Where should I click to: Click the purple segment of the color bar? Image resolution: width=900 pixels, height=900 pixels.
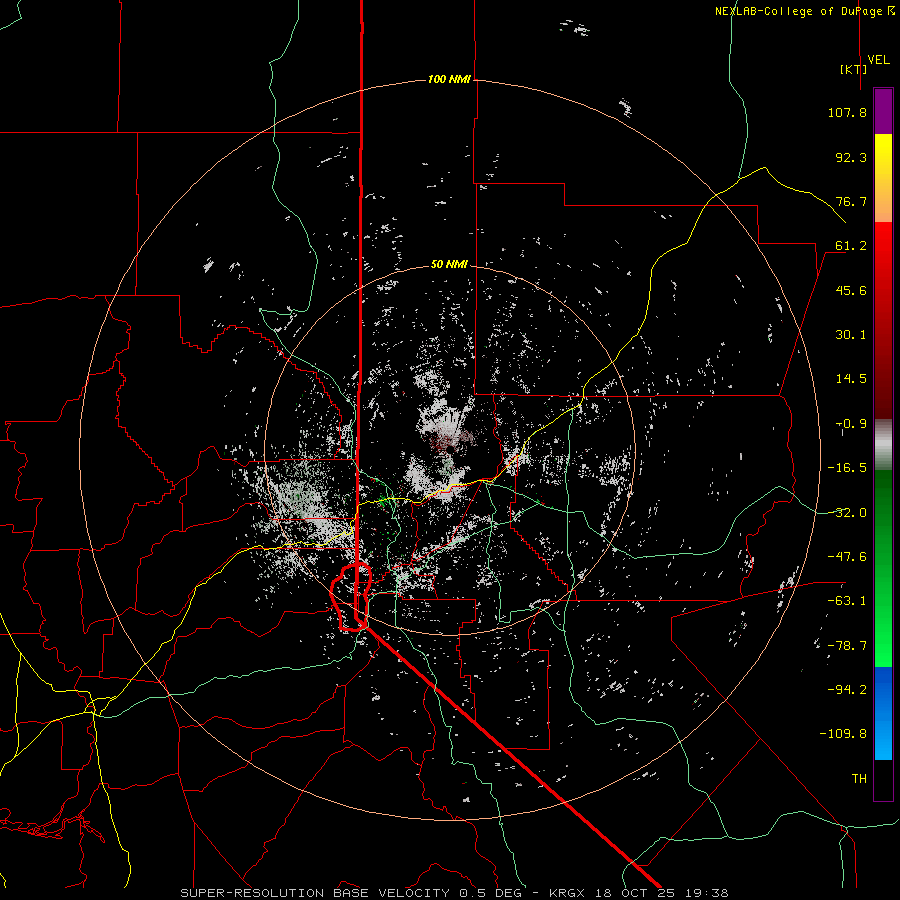883,111
